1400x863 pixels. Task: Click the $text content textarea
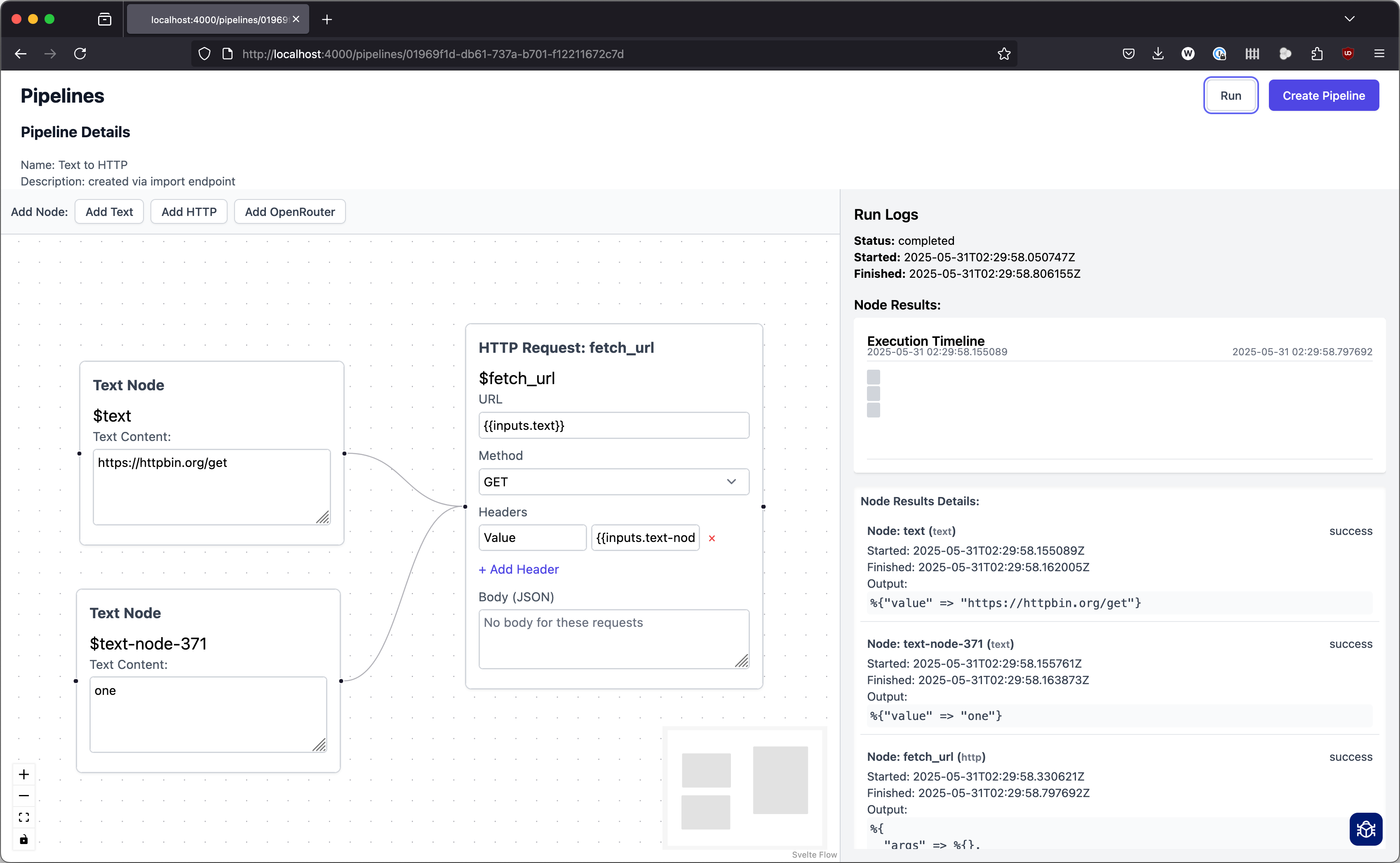coord(211,487)
